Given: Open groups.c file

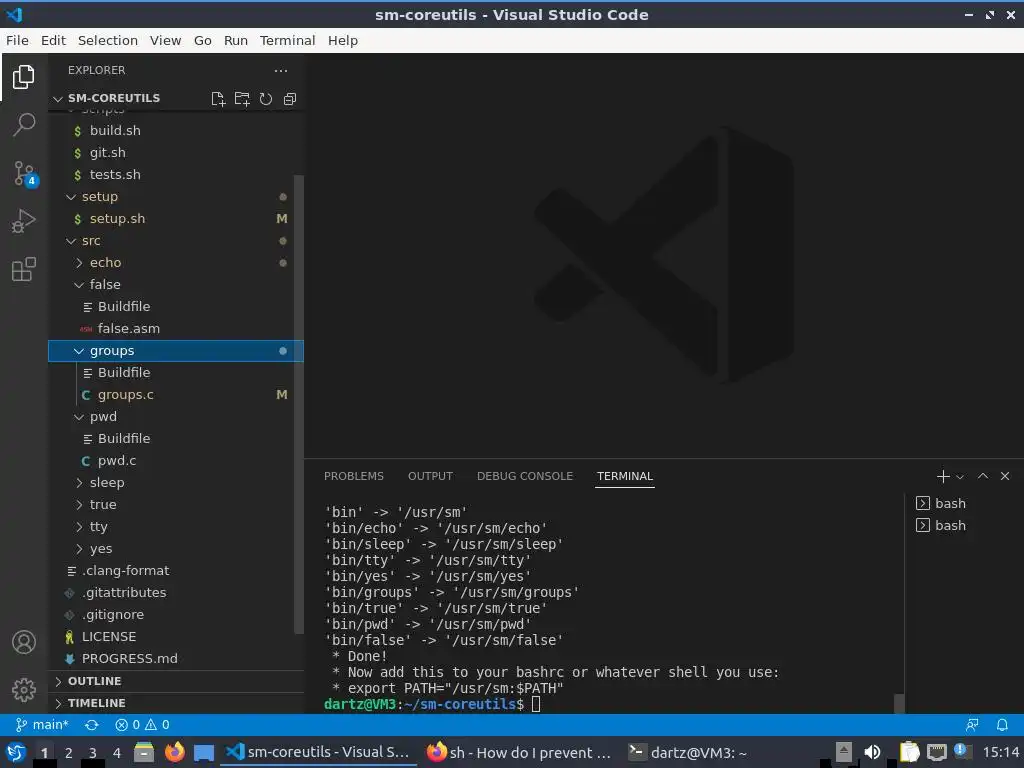Looking at the screenshot, I should tap(176, 394).
